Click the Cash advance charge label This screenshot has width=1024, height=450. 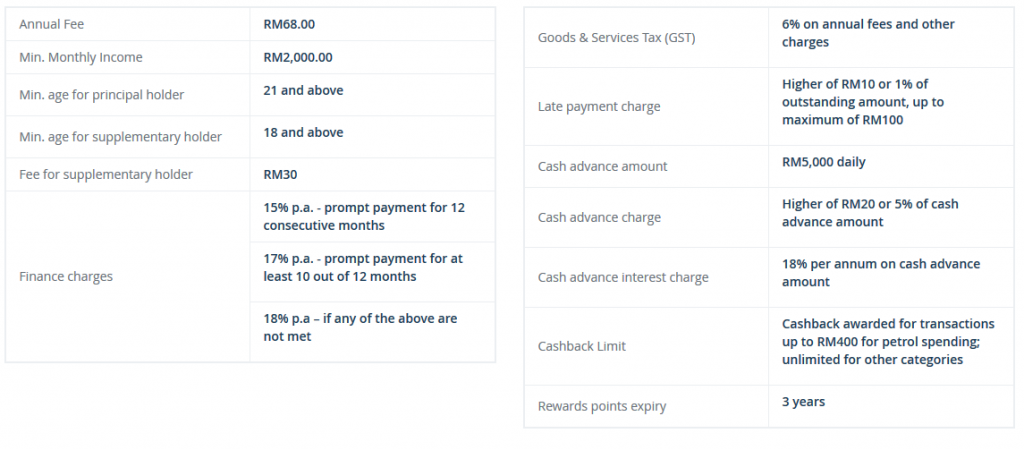(x=599, y=217)
